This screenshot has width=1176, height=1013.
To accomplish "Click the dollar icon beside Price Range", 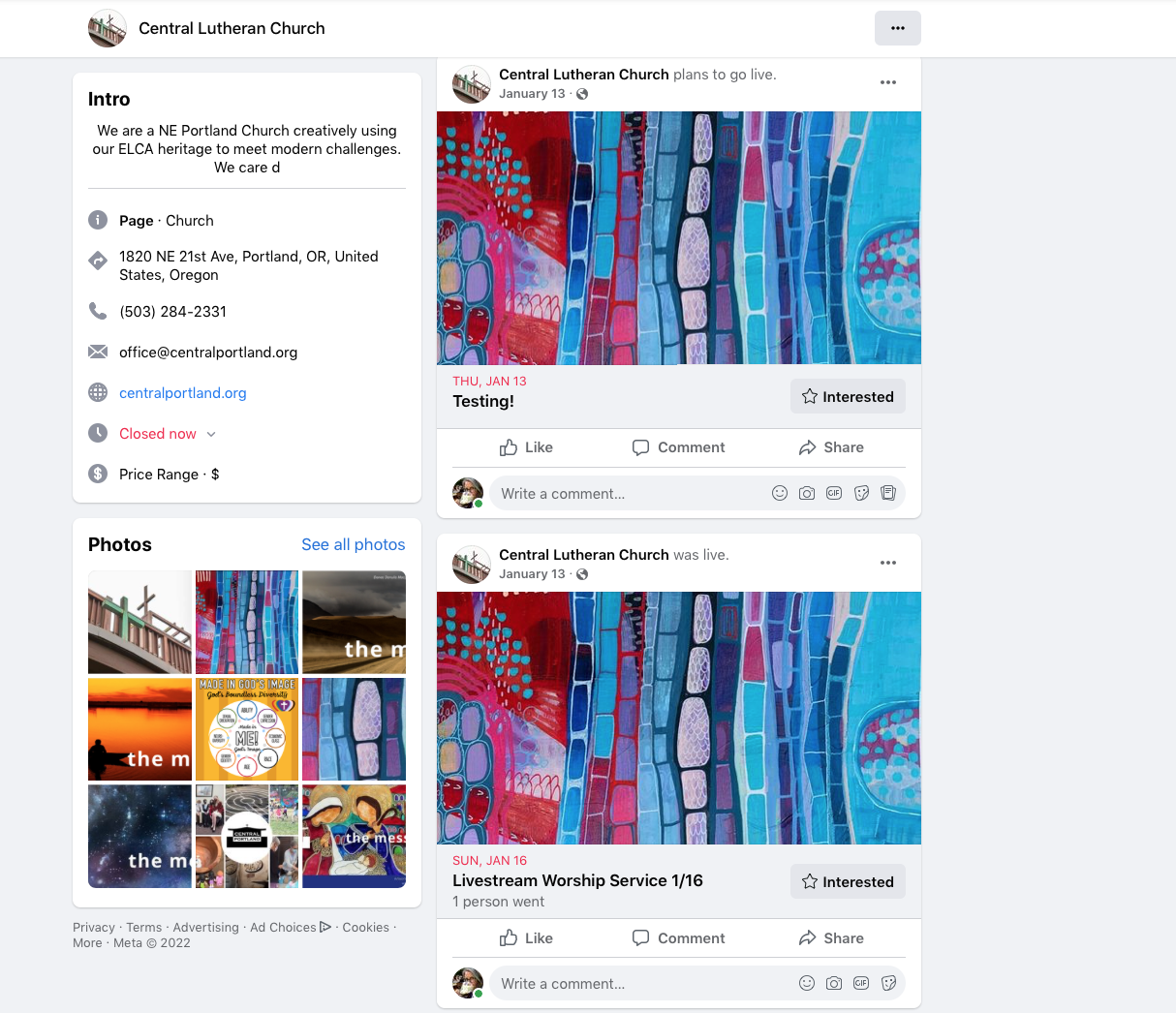I will click(98, 474).
